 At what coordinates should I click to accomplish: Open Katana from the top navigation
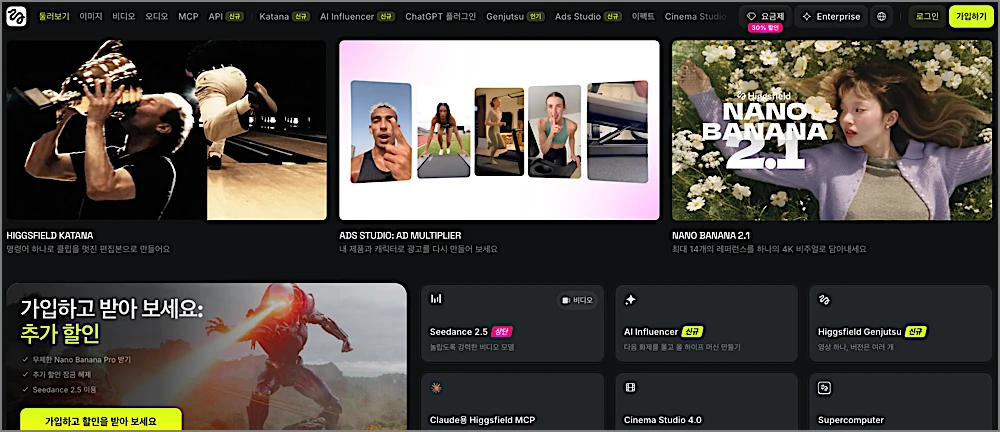tap(284, 17)
